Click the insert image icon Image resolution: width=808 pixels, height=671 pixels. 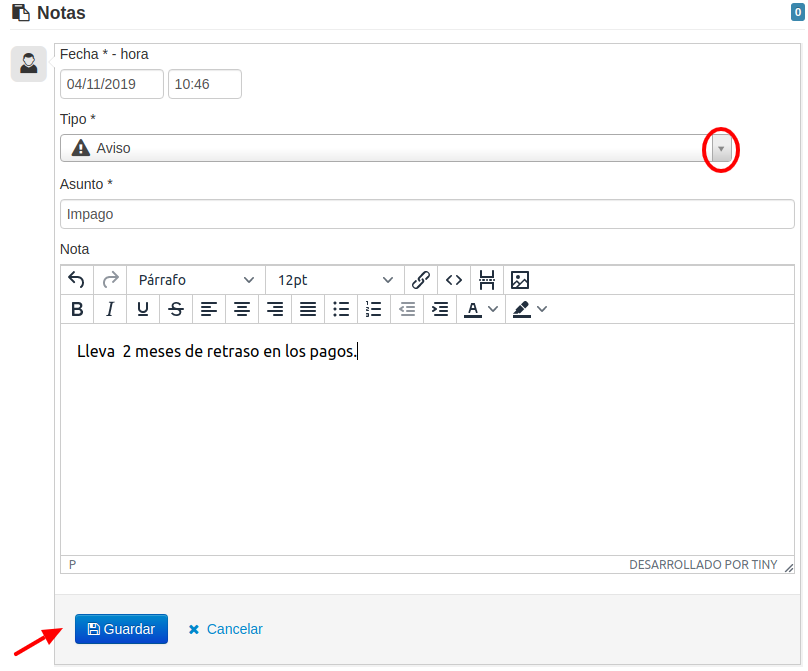pos(520,280)
